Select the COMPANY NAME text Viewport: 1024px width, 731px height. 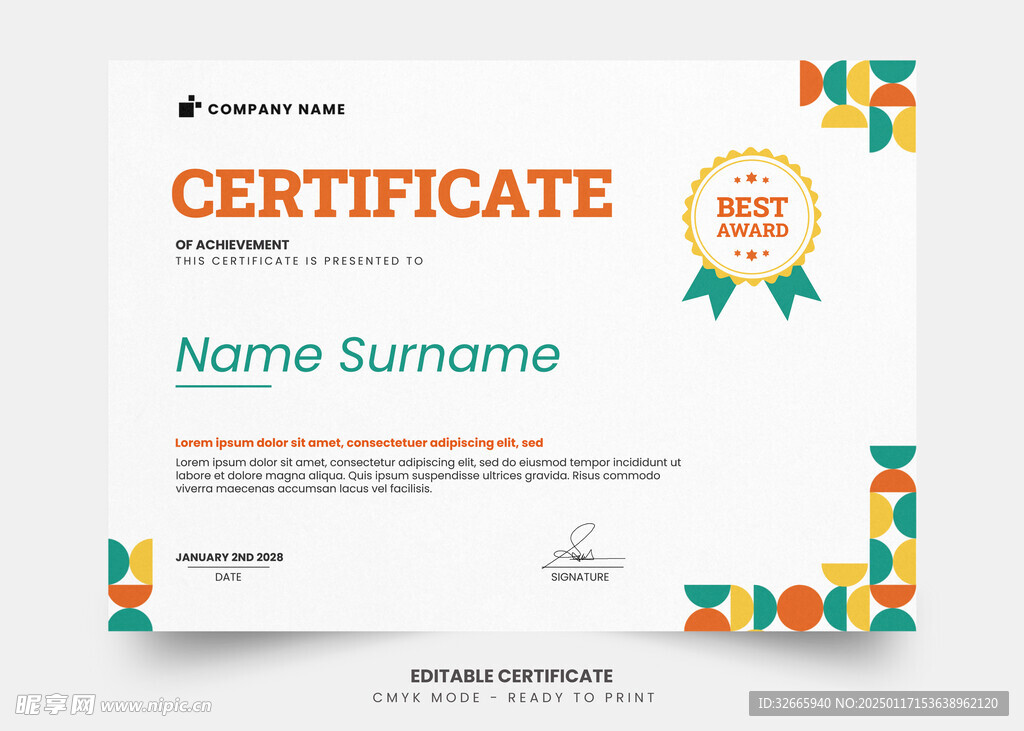[x=276, y=109]
